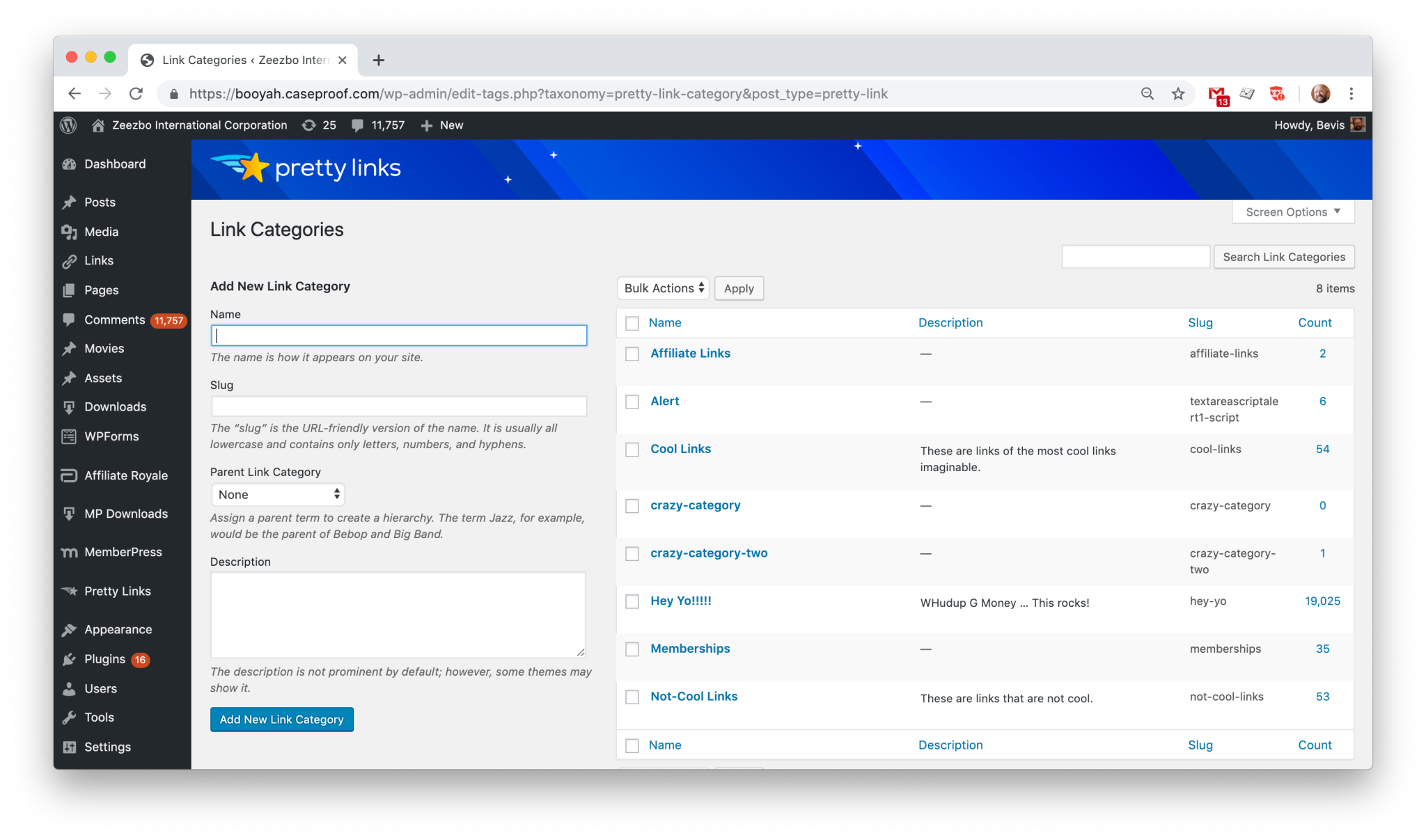The image size is (1426, 840).
Task: Select Settings in the sidebar menu
Action: (x=108, y=747)
